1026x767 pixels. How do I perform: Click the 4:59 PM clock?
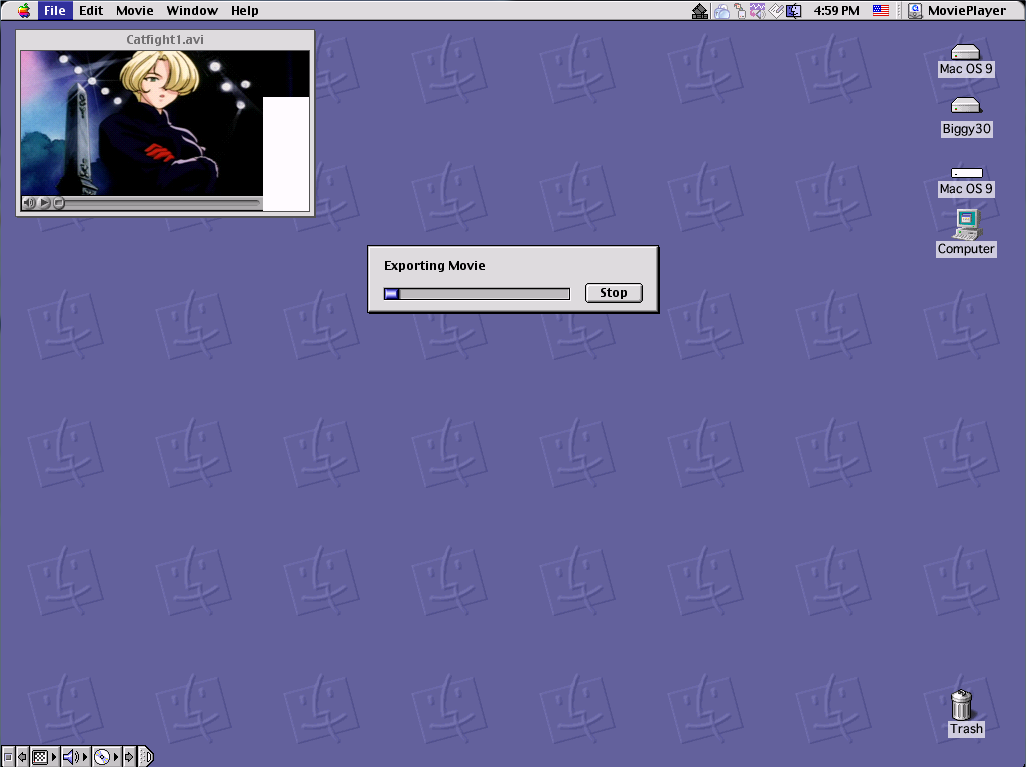click(x=836, y=11)
